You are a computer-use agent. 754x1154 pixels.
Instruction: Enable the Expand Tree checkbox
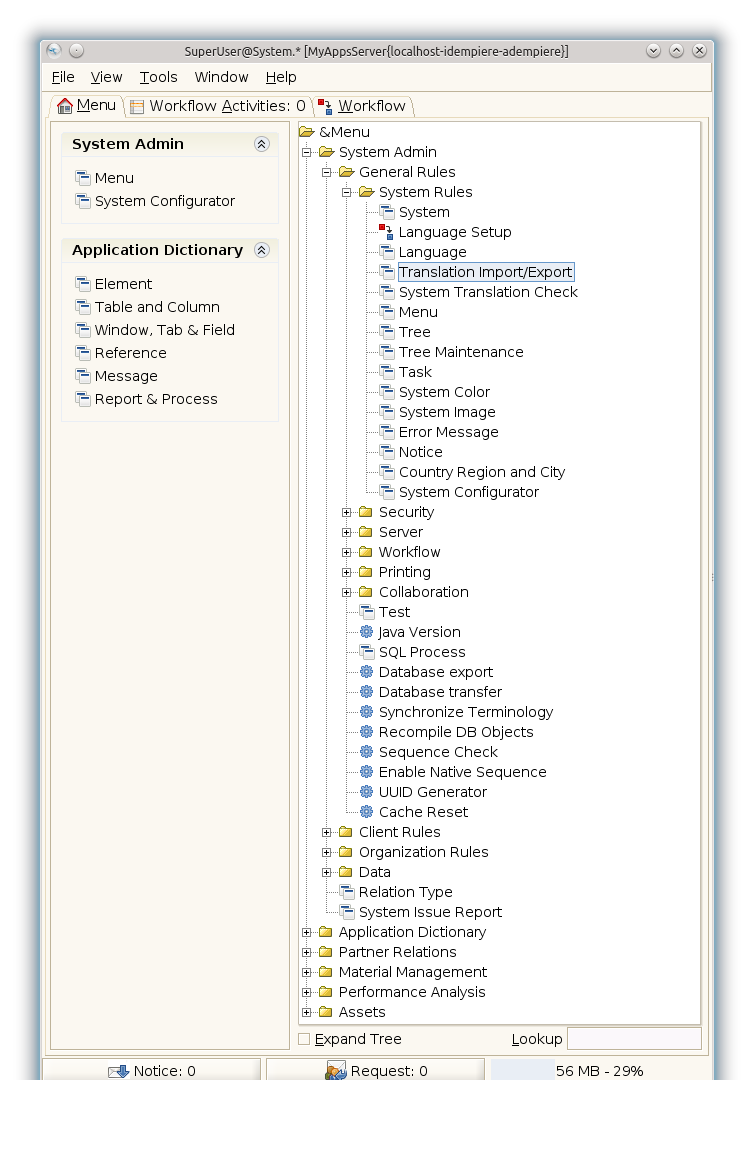pyautogui.click(x=304, y=1039)
